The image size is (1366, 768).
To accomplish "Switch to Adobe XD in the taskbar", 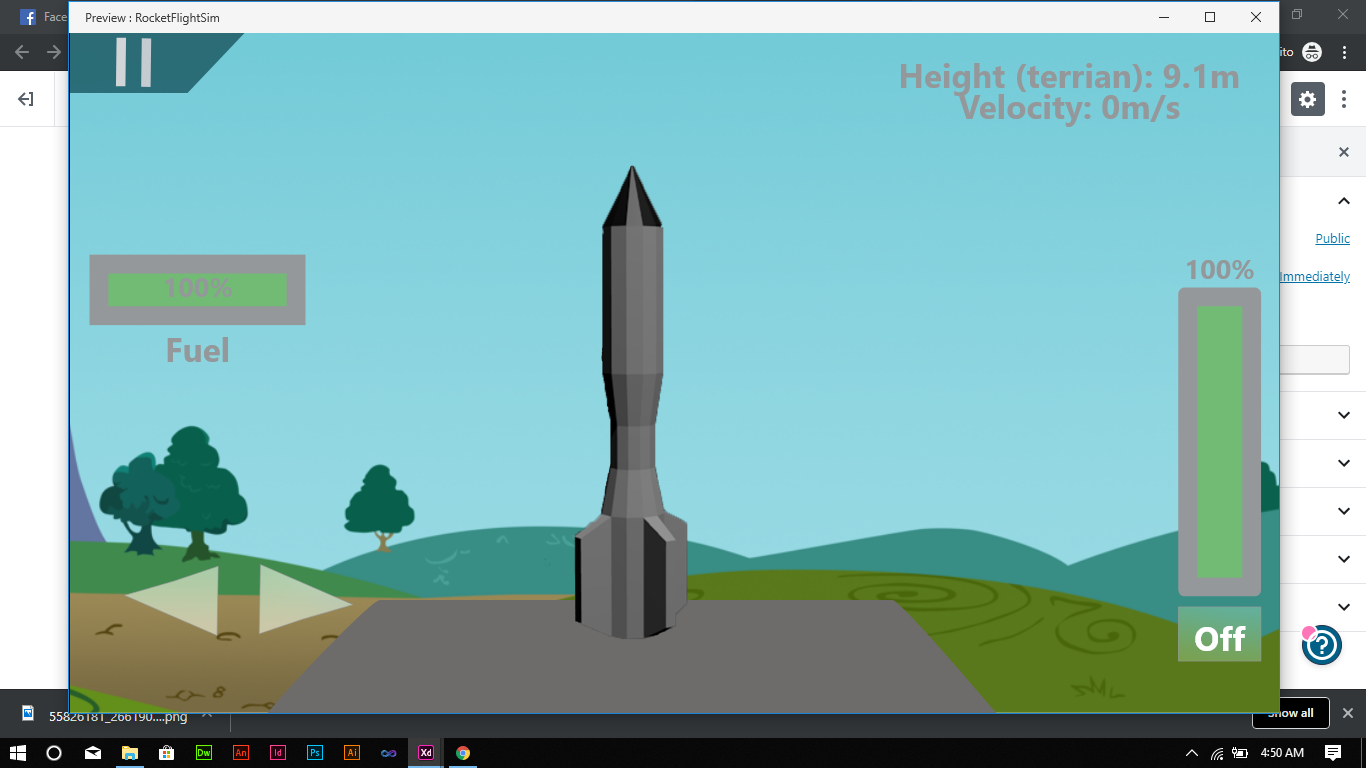I will [x=426, y=752].
